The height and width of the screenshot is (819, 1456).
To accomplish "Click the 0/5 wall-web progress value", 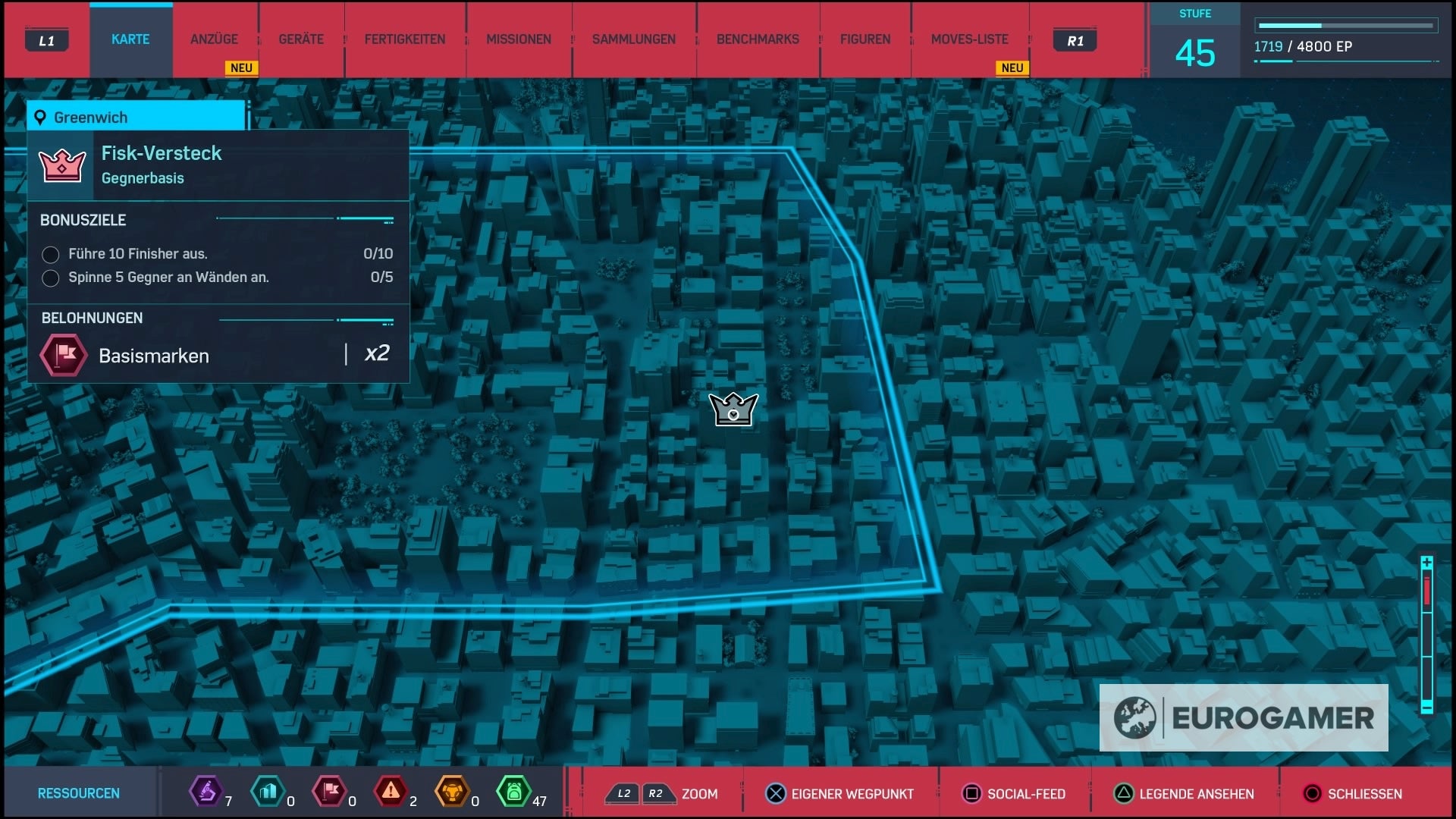I will coord(381,278).
